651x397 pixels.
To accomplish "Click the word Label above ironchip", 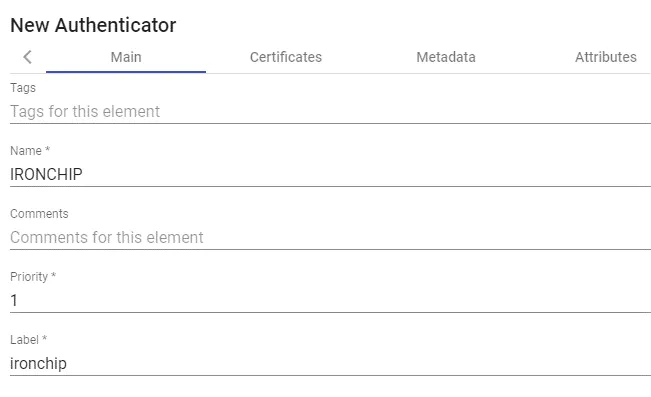I will pos(24,340).
